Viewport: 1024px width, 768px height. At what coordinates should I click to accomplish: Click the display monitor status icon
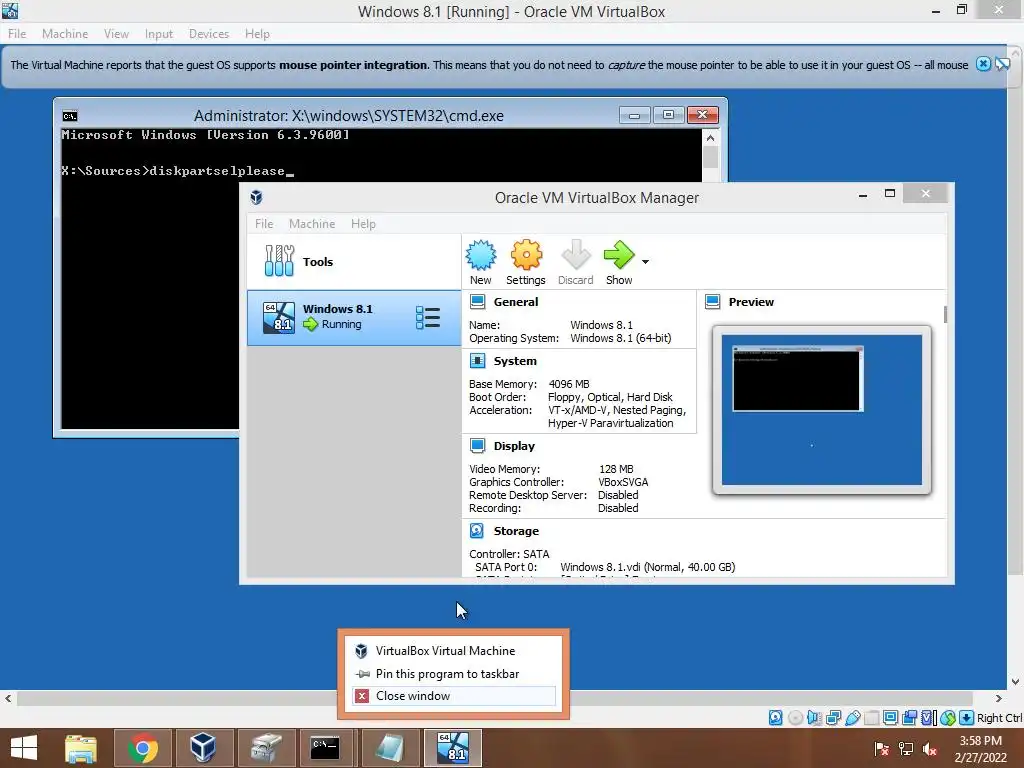point(890,718)
